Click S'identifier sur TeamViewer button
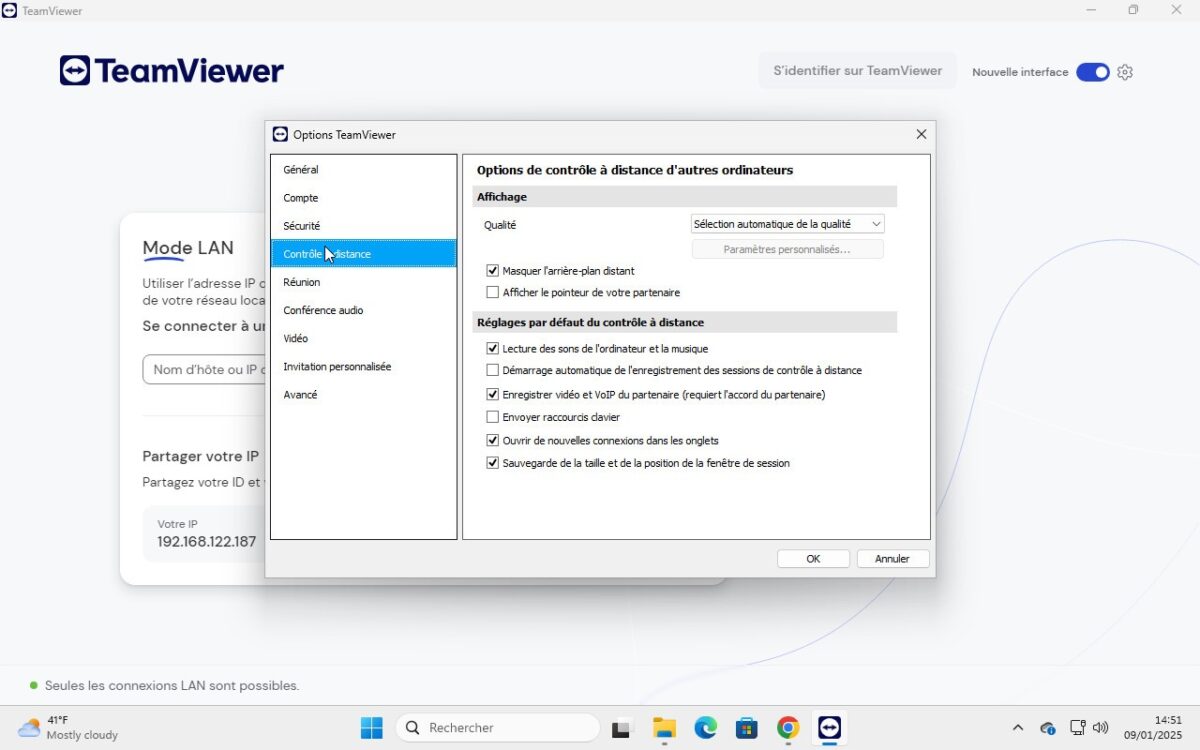 pyautogui.click(x=857, y=71)
